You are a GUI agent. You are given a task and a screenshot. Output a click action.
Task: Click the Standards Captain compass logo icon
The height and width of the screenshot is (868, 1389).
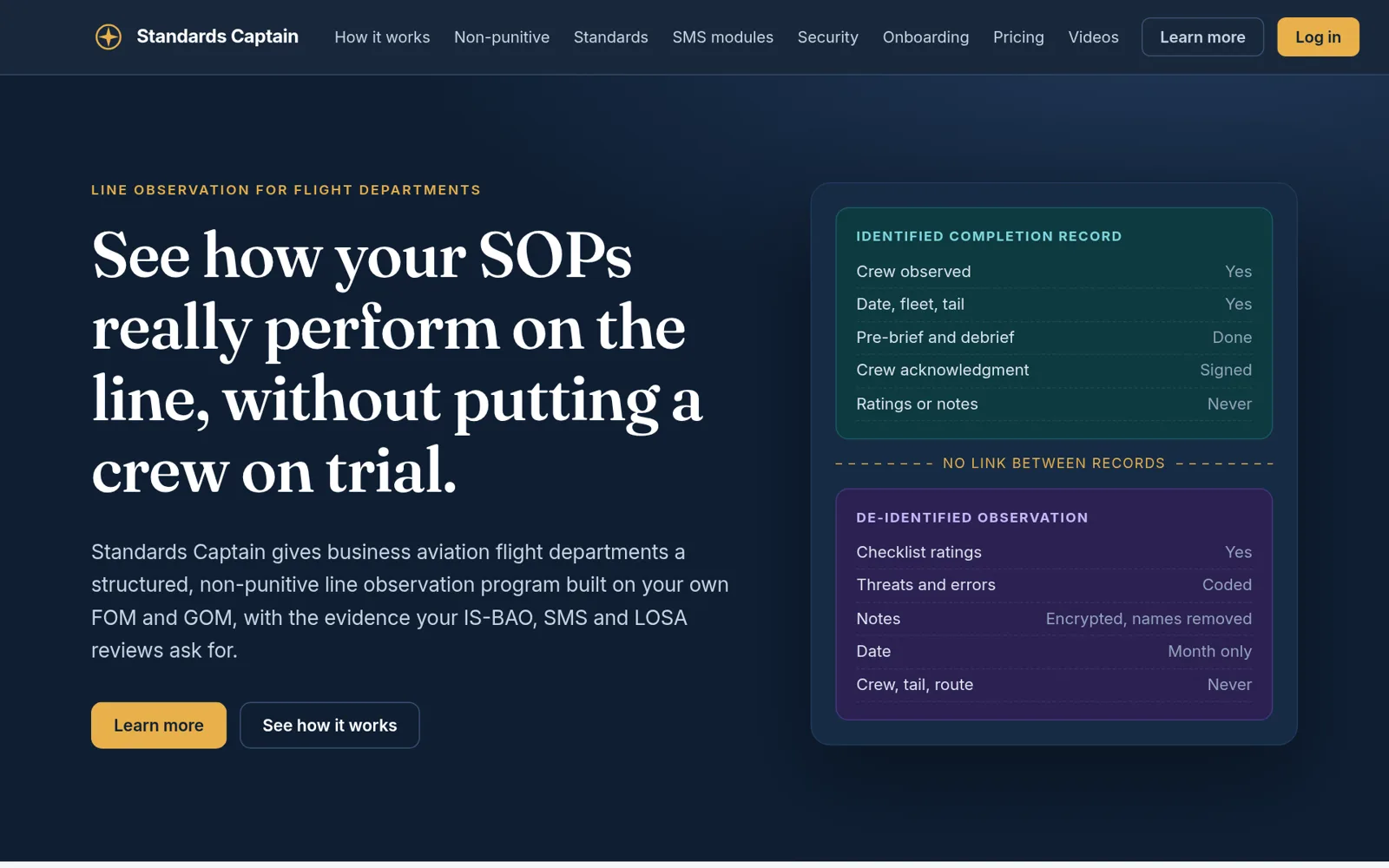pos(109,36)
